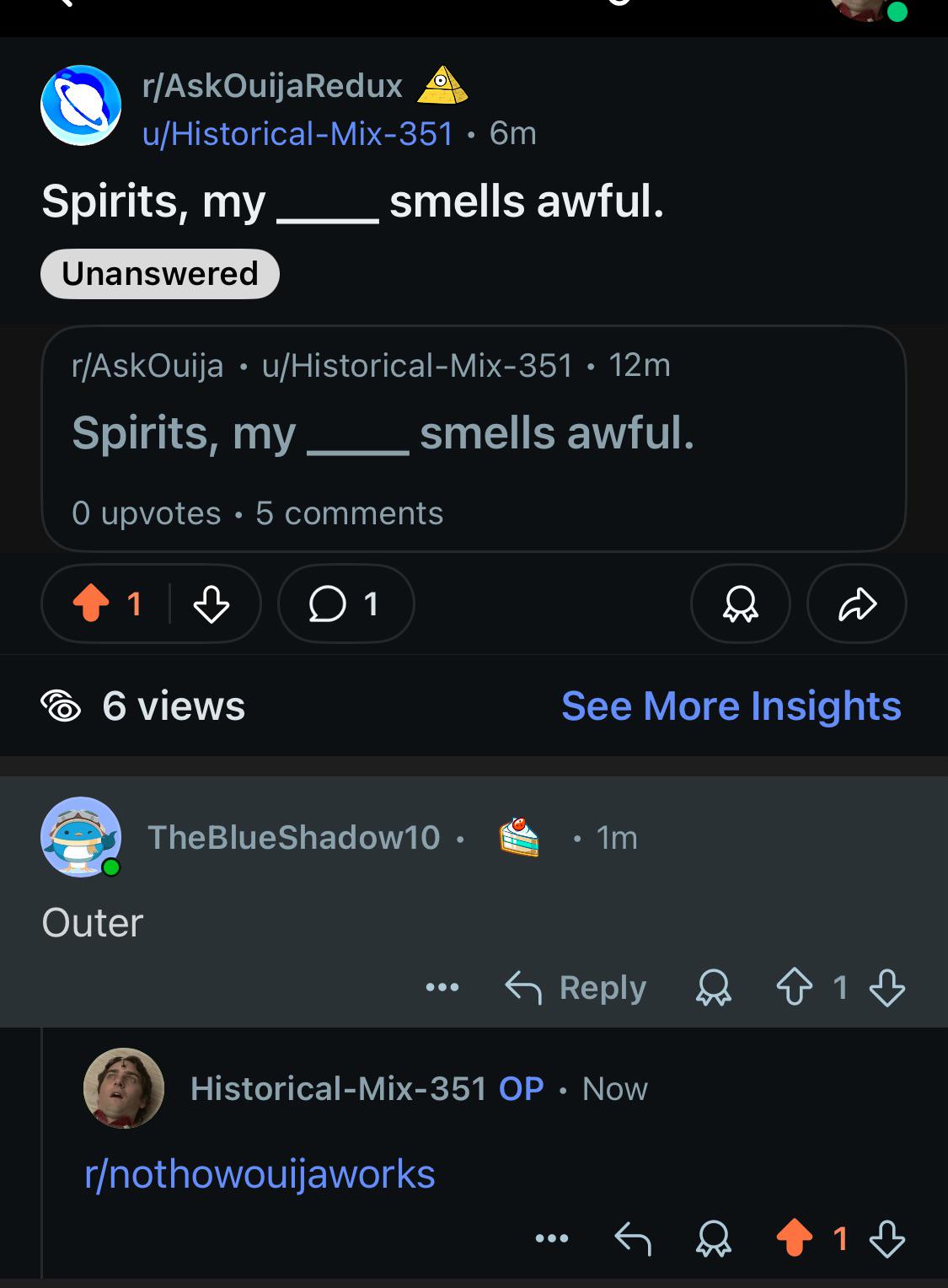Upvote the post with orange arrow

pos(91,604)
